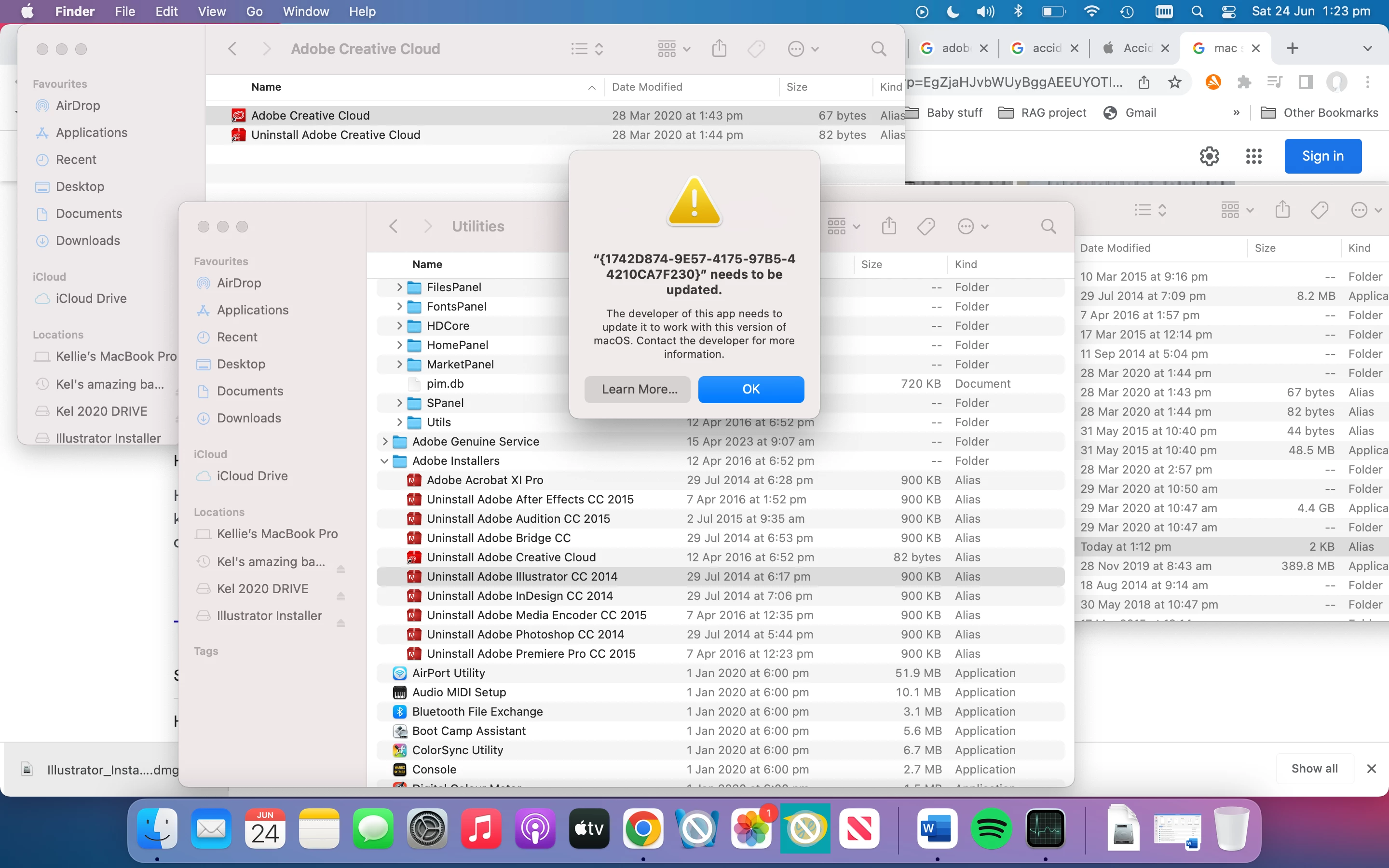Click OK in the update warning dialog
The height and width of the screenshot is (868, 1389).
pos(751,389)
